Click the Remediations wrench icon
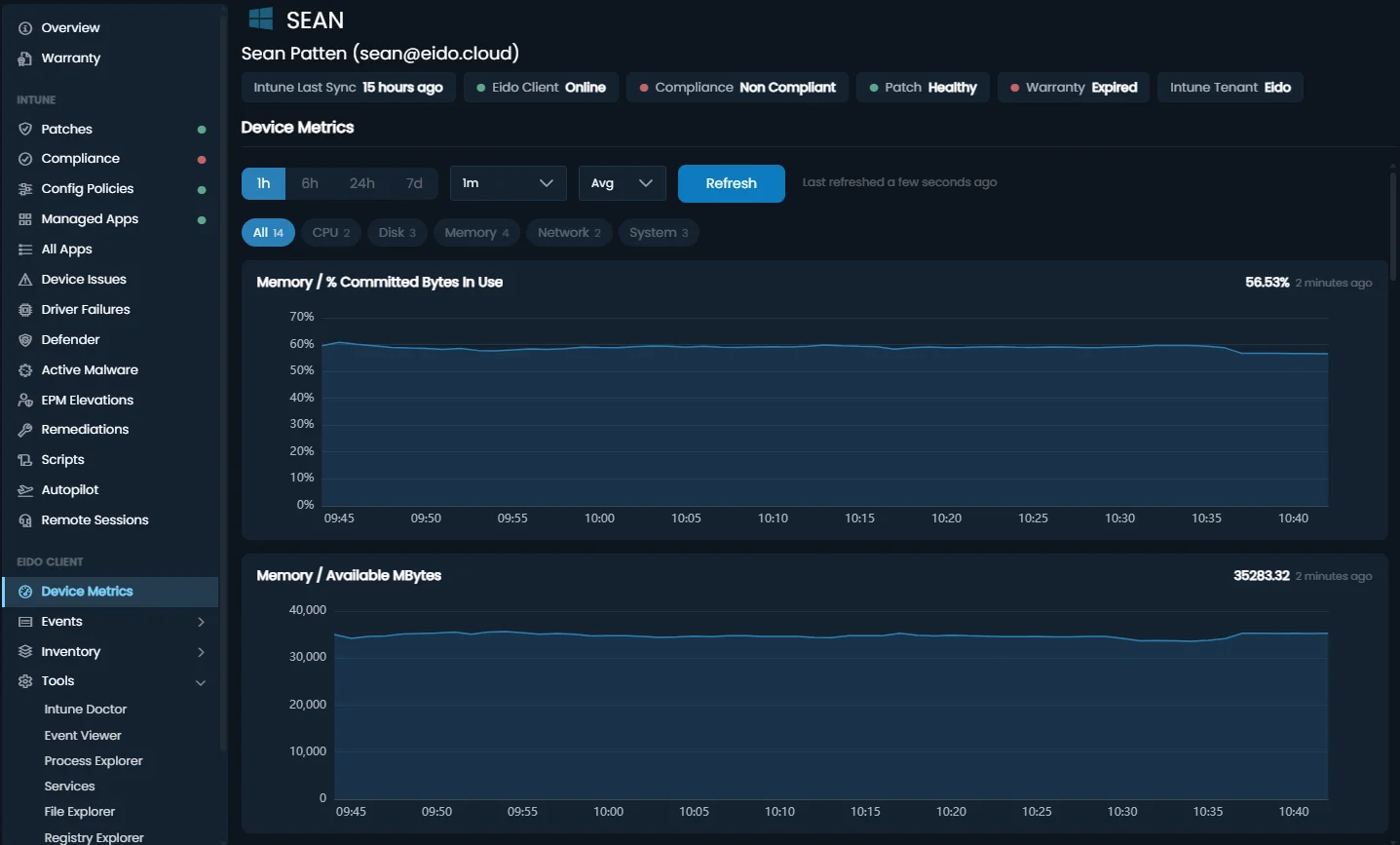The image size is (1400, 845). tap(25, 430)
